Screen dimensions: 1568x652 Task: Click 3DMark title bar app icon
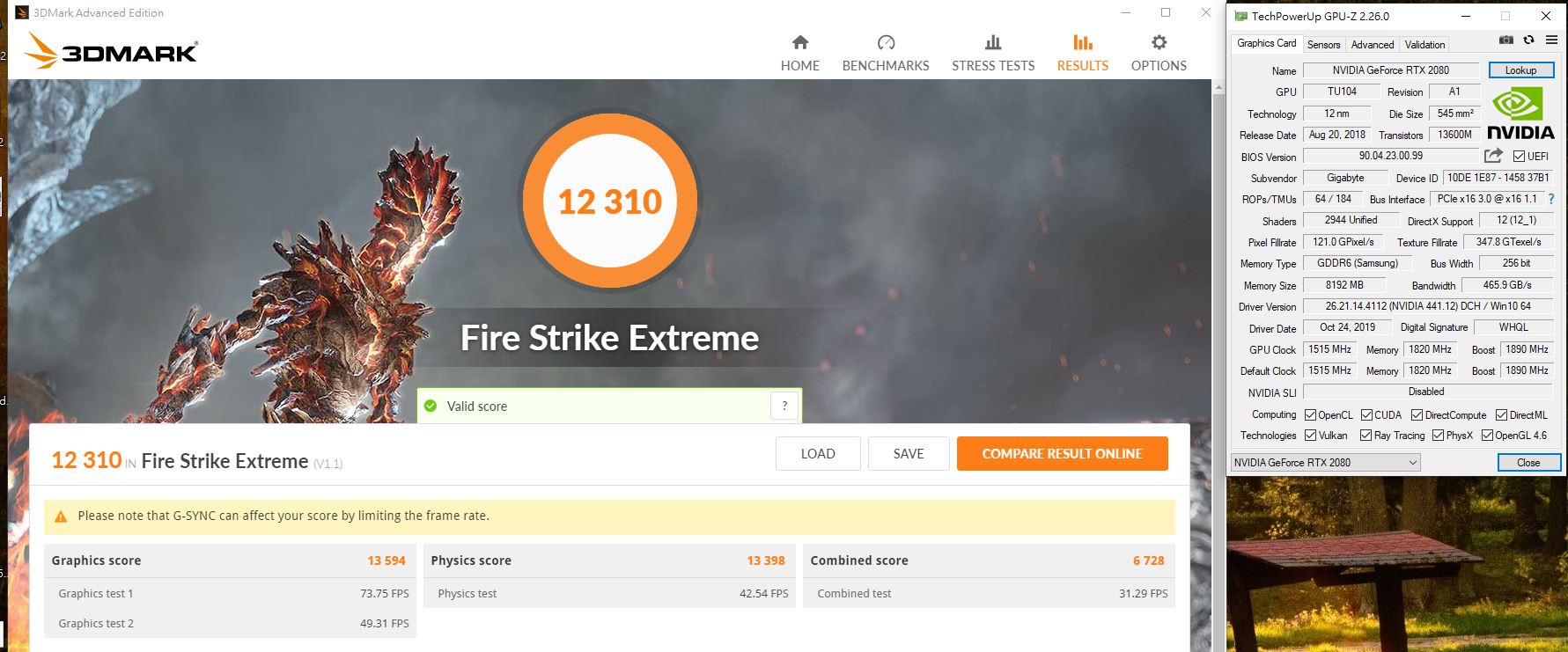click(x=22, y=12)
